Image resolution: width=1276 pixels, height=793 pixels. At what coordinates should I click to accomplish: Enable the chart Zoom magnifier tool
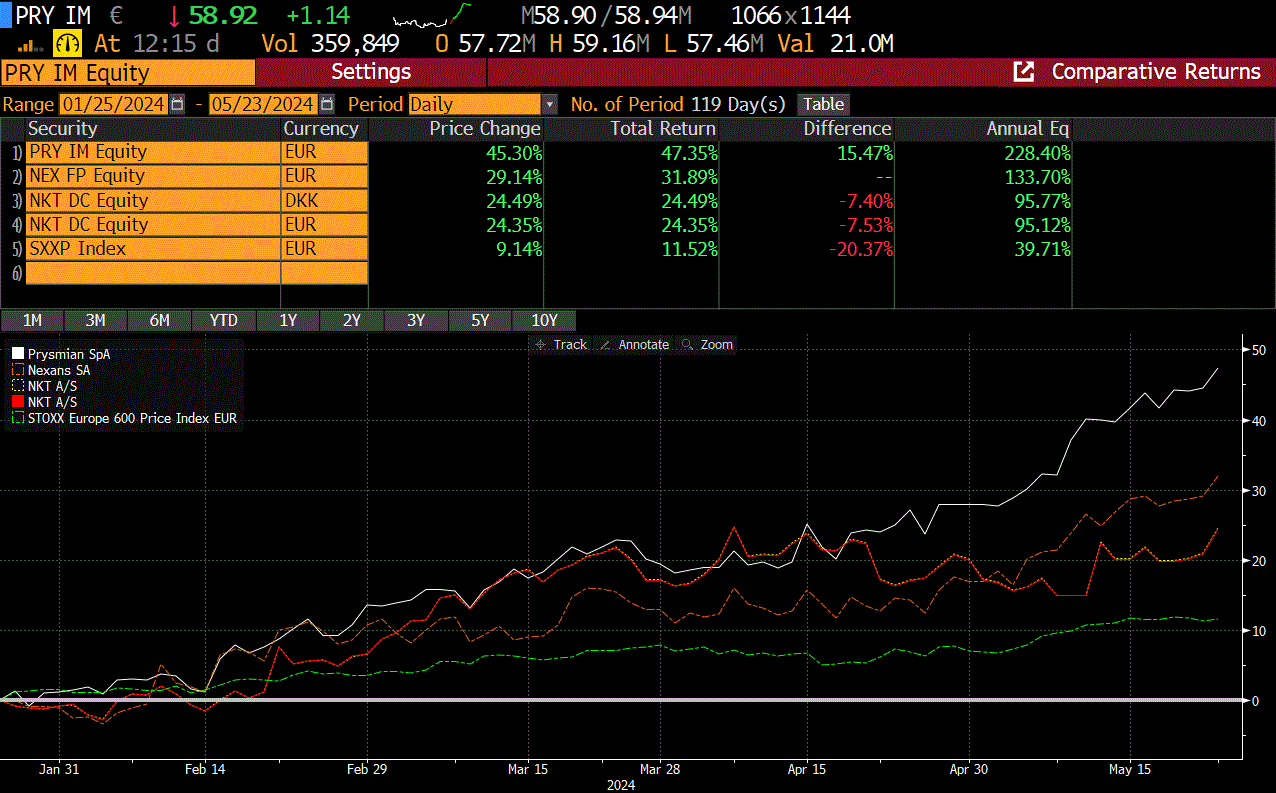point(707,344)
